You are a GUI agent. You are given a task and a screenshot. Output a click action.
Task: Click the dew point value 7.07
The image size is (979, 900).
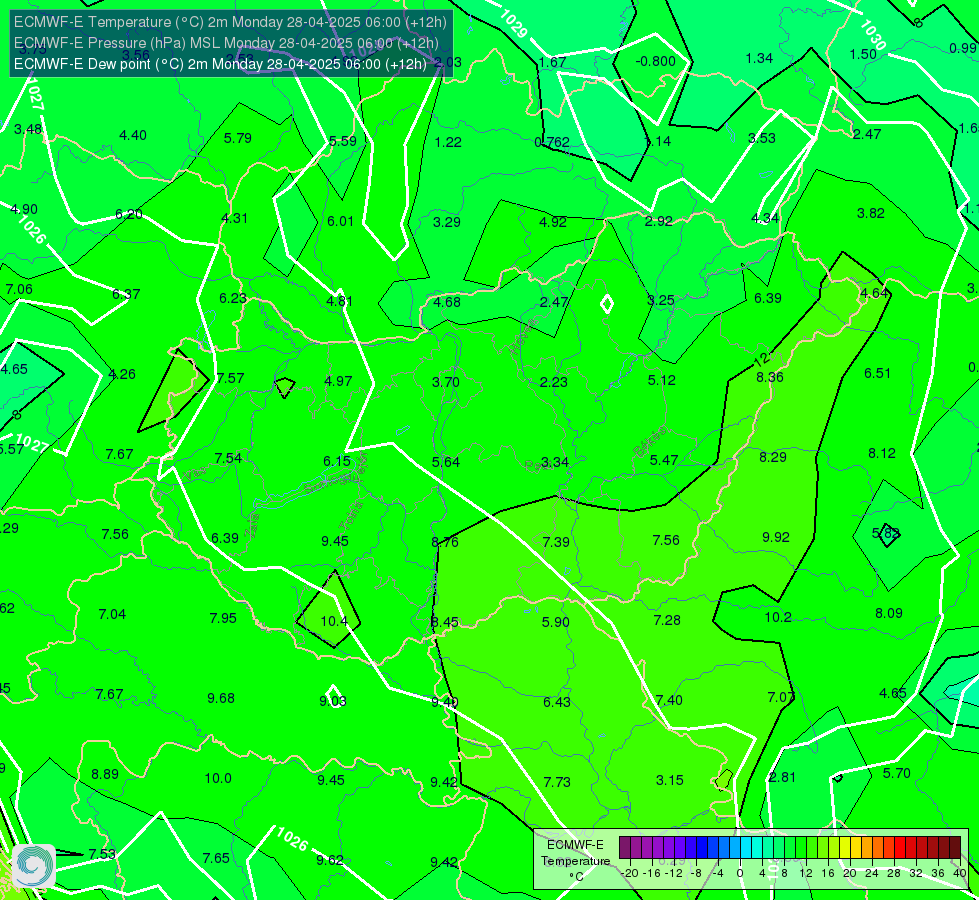click(x=780, y=697)
